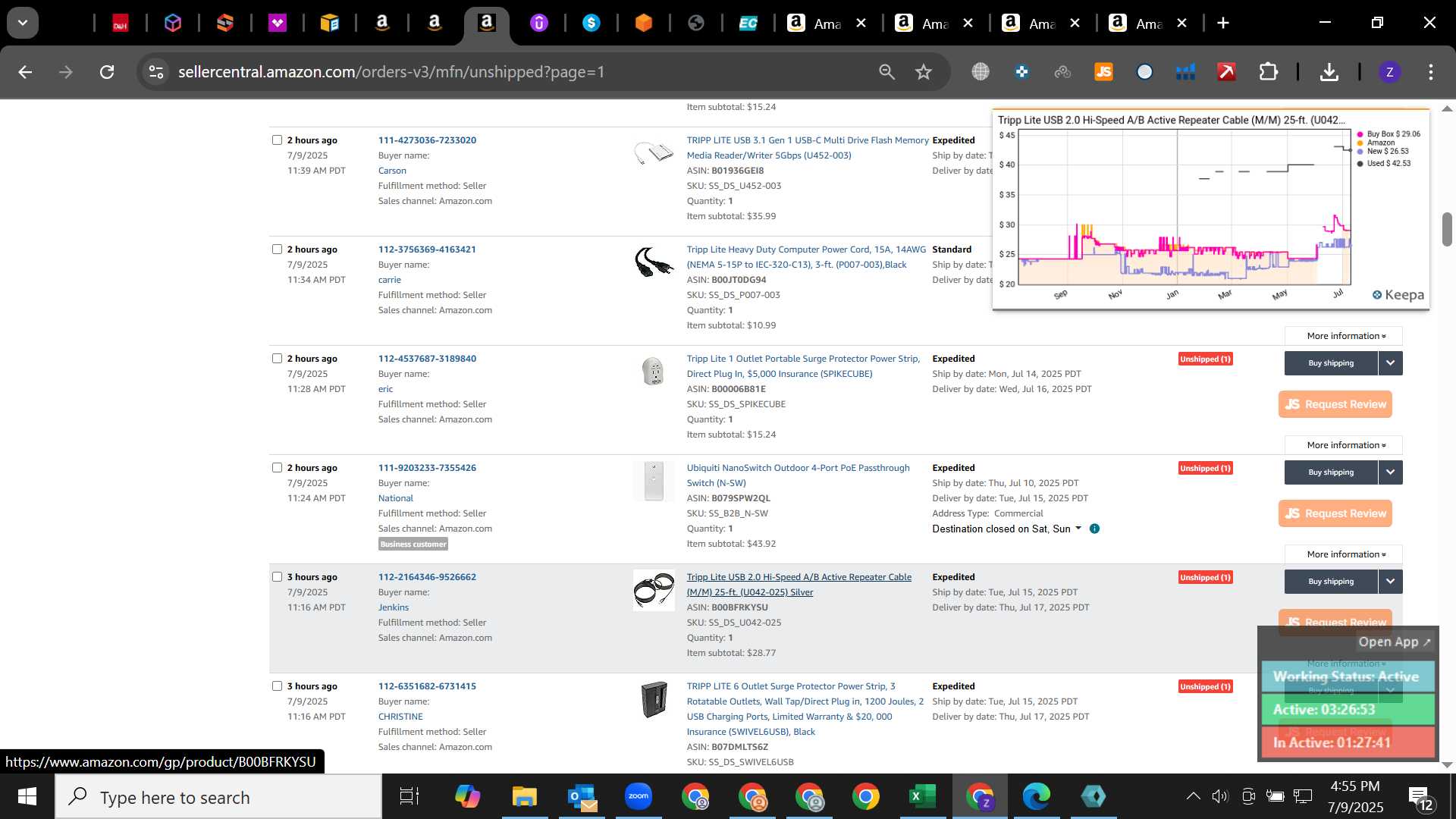
Task: Click Request Review for NanoSwitch order
Action: coord(1335,513)
